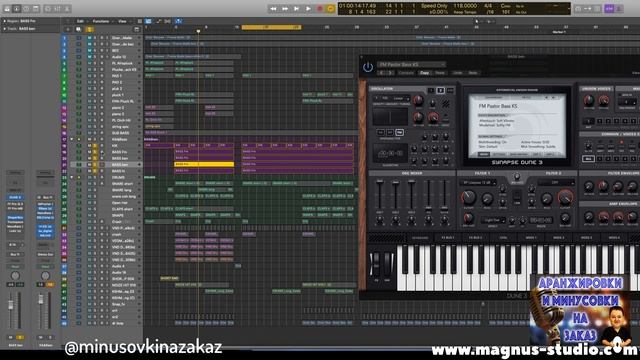Click the 4/4 time signature in LCD
640x360 pixels.
[x=488, y=6]
